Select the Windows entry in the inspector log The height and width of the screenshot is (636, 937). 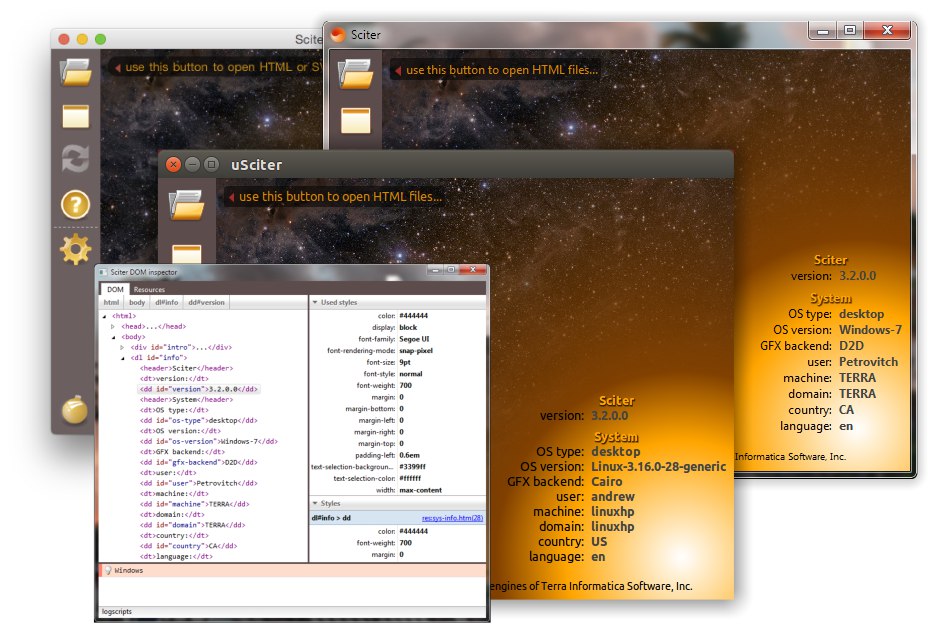click(292, 570)
